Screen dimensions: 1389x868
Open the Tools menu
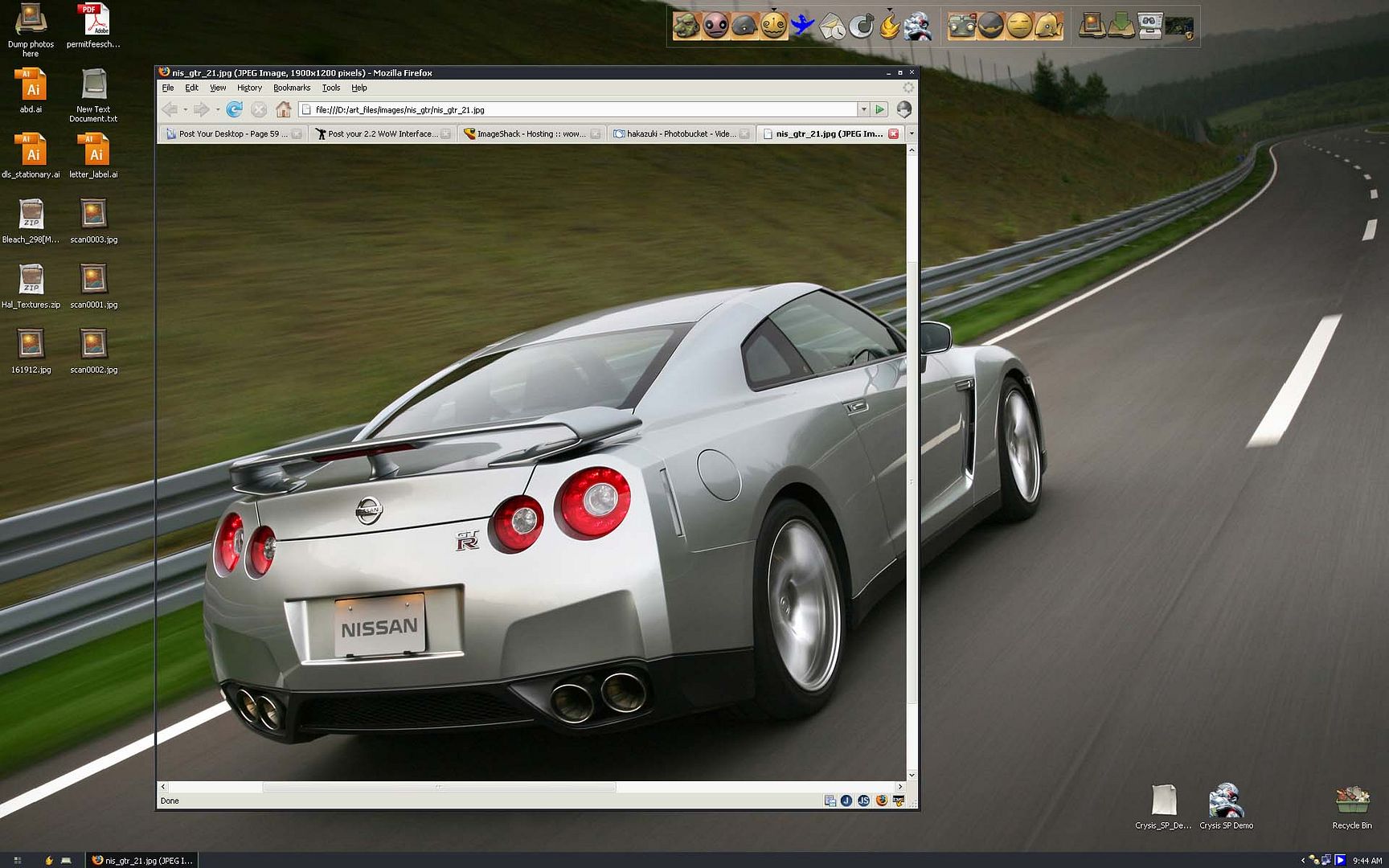point(331,88)
